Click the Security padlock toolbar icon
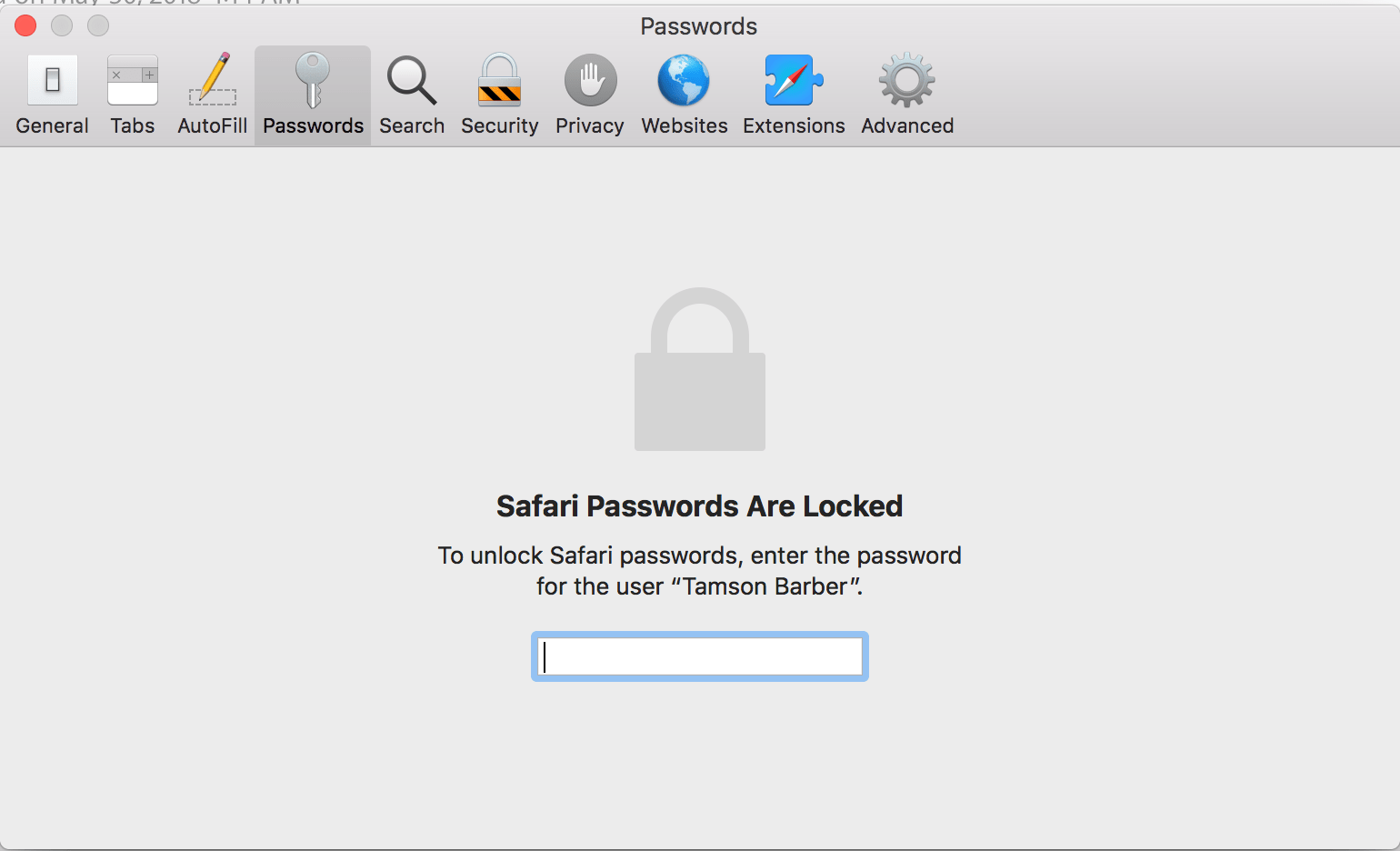The image size is (1400, 851). (x=499, y=80)
